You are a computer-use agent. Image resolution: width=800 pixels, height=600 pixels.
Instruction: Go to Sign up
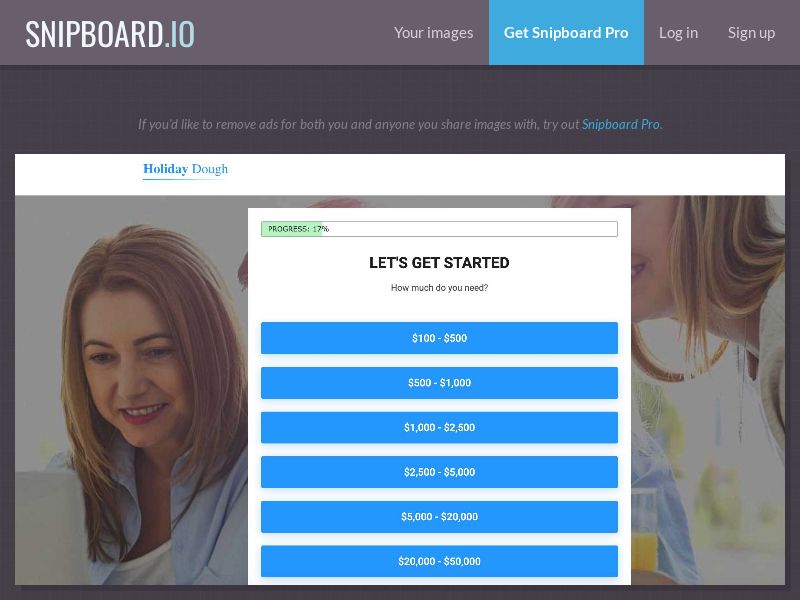751,33
